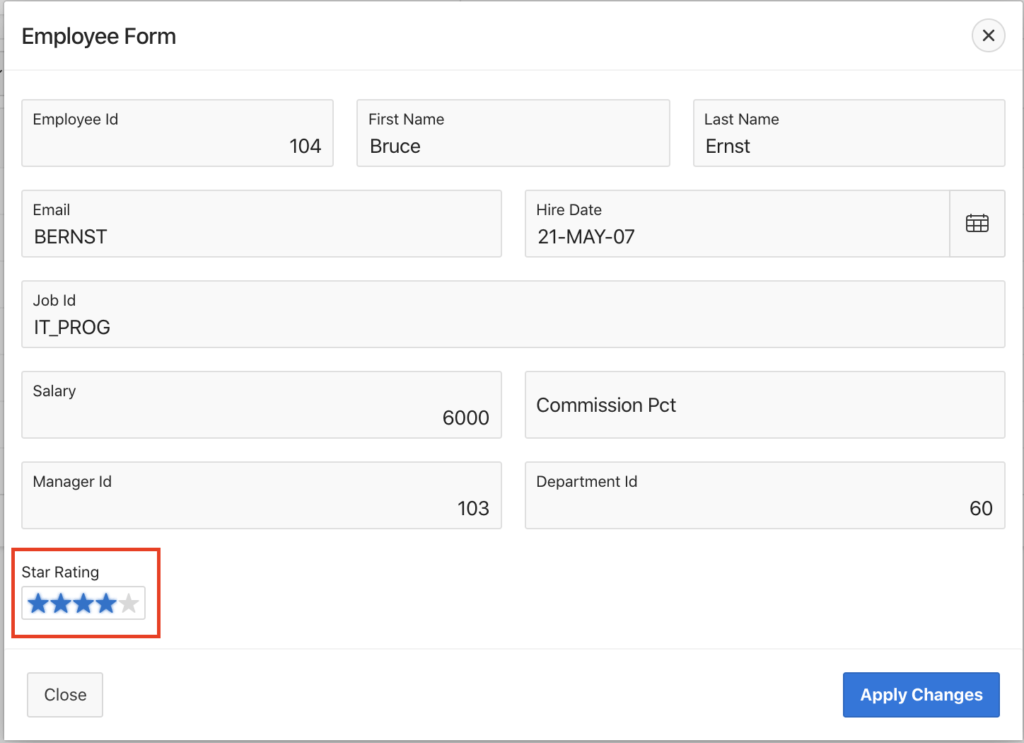Viewport: 1024px width, 743px height.
Task: Edit the Manager Id field 103
Action: tap(261, 496)
